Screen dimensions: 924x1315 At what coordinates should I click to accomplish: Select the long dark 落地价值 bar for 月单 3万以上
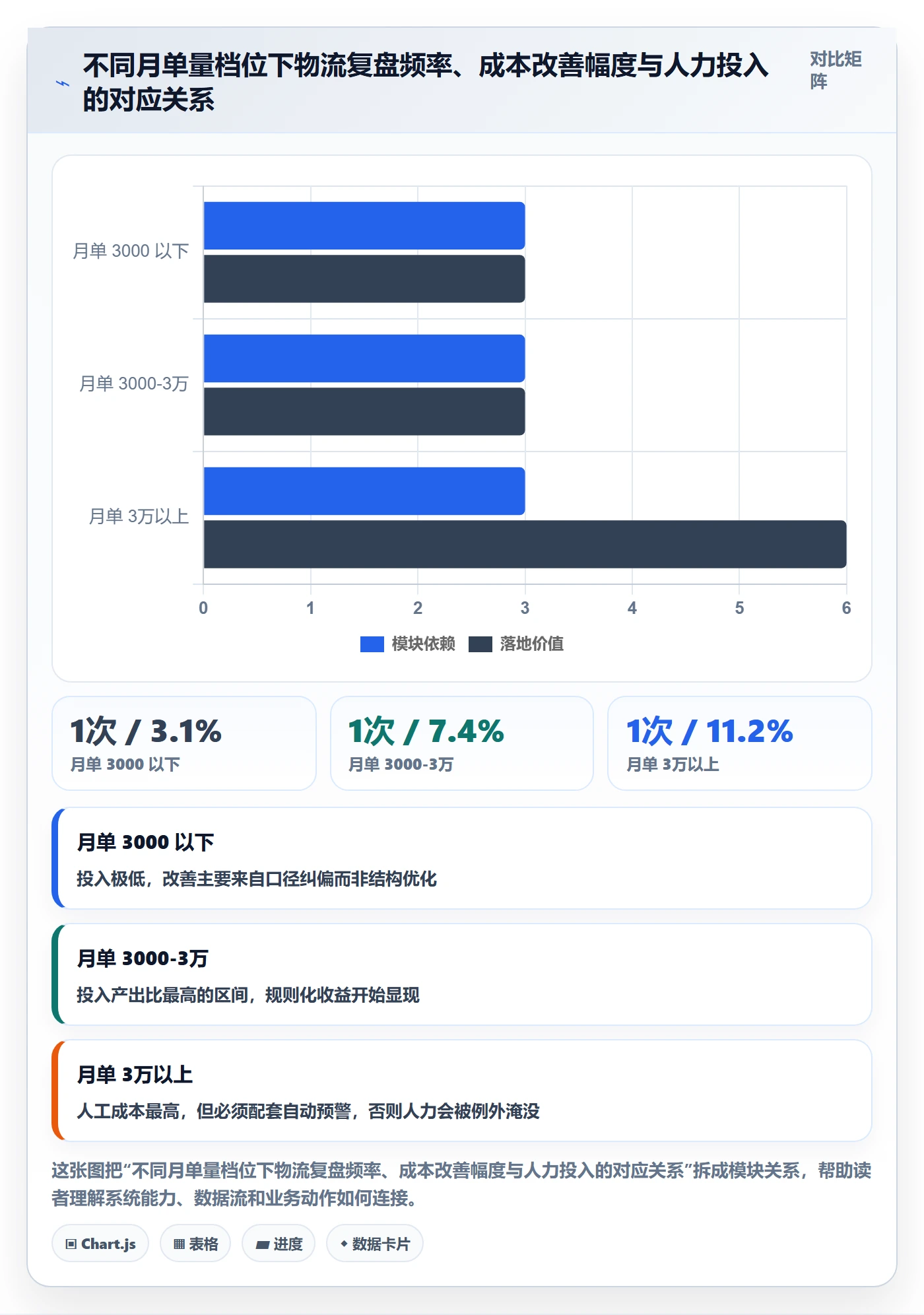[525, 544]
